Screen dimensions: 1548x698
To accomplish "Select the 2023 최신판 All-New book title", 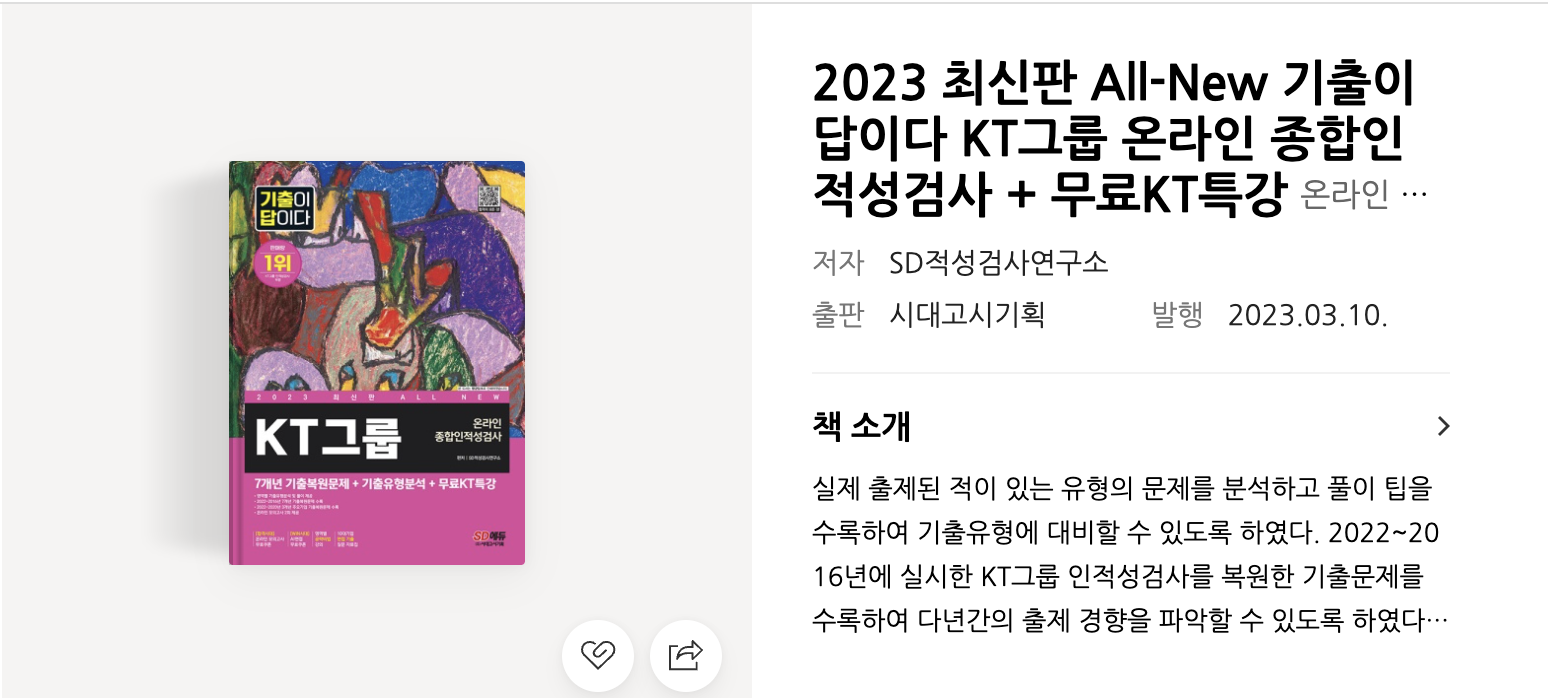I will point(1113,140).
